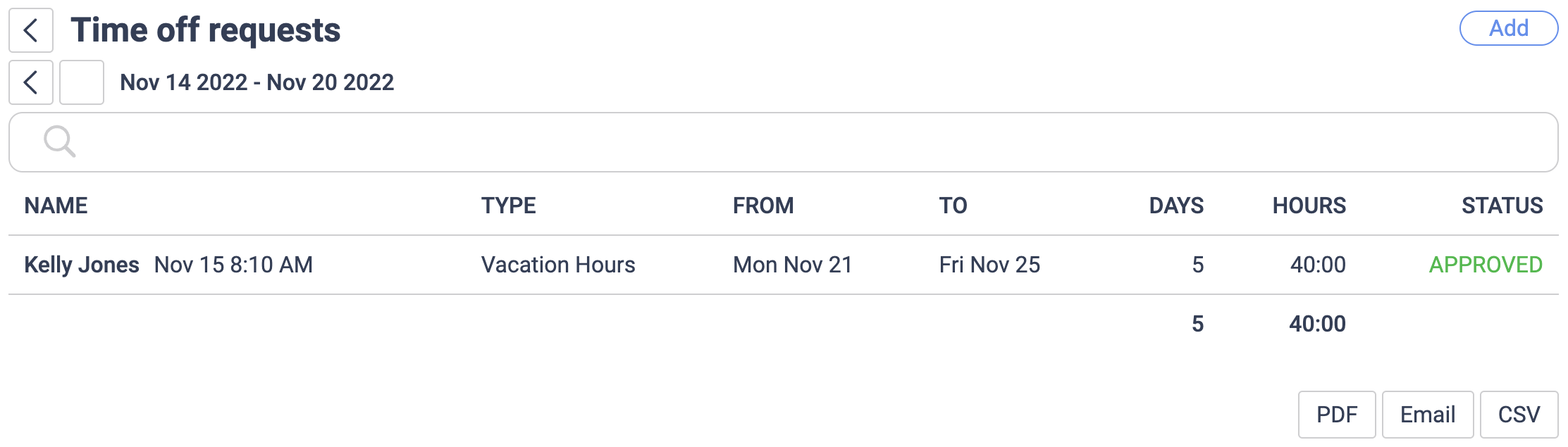Click the APPROVED status label
1568x447 pixels.
tap(1485, 265)
